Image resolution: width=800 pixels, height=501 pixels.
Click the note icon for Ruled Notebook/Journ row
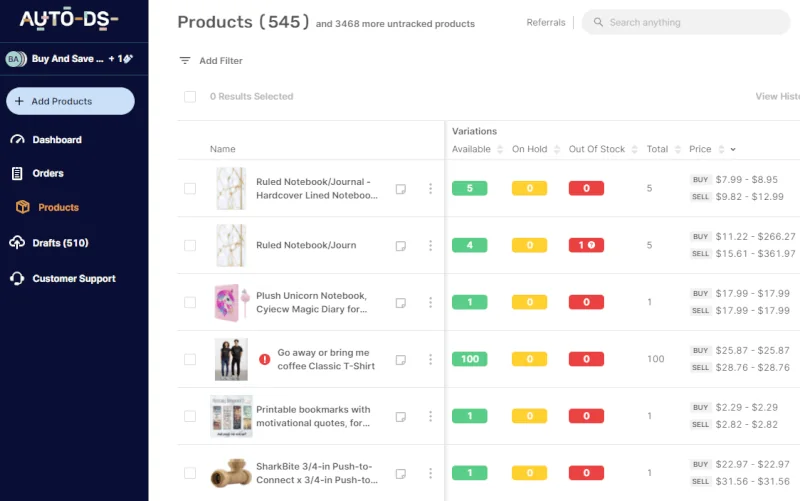[x=401, y=246]
